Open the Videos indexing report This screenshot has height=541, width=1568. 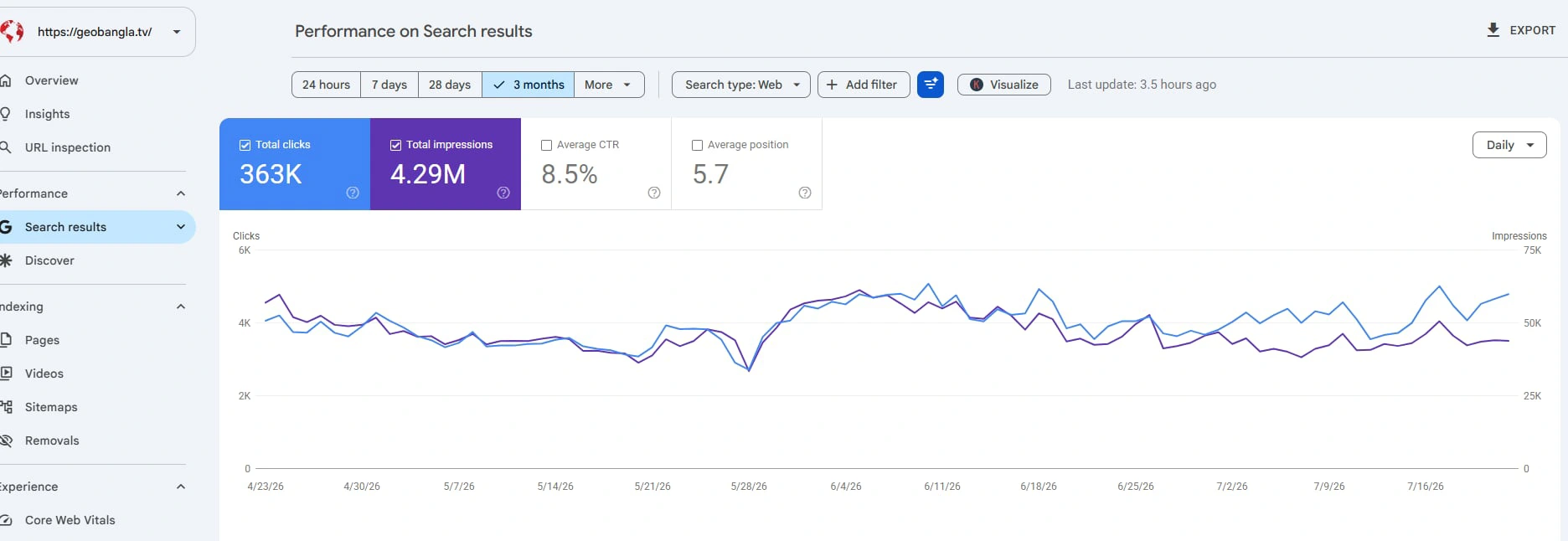click(x=44, y=374)
